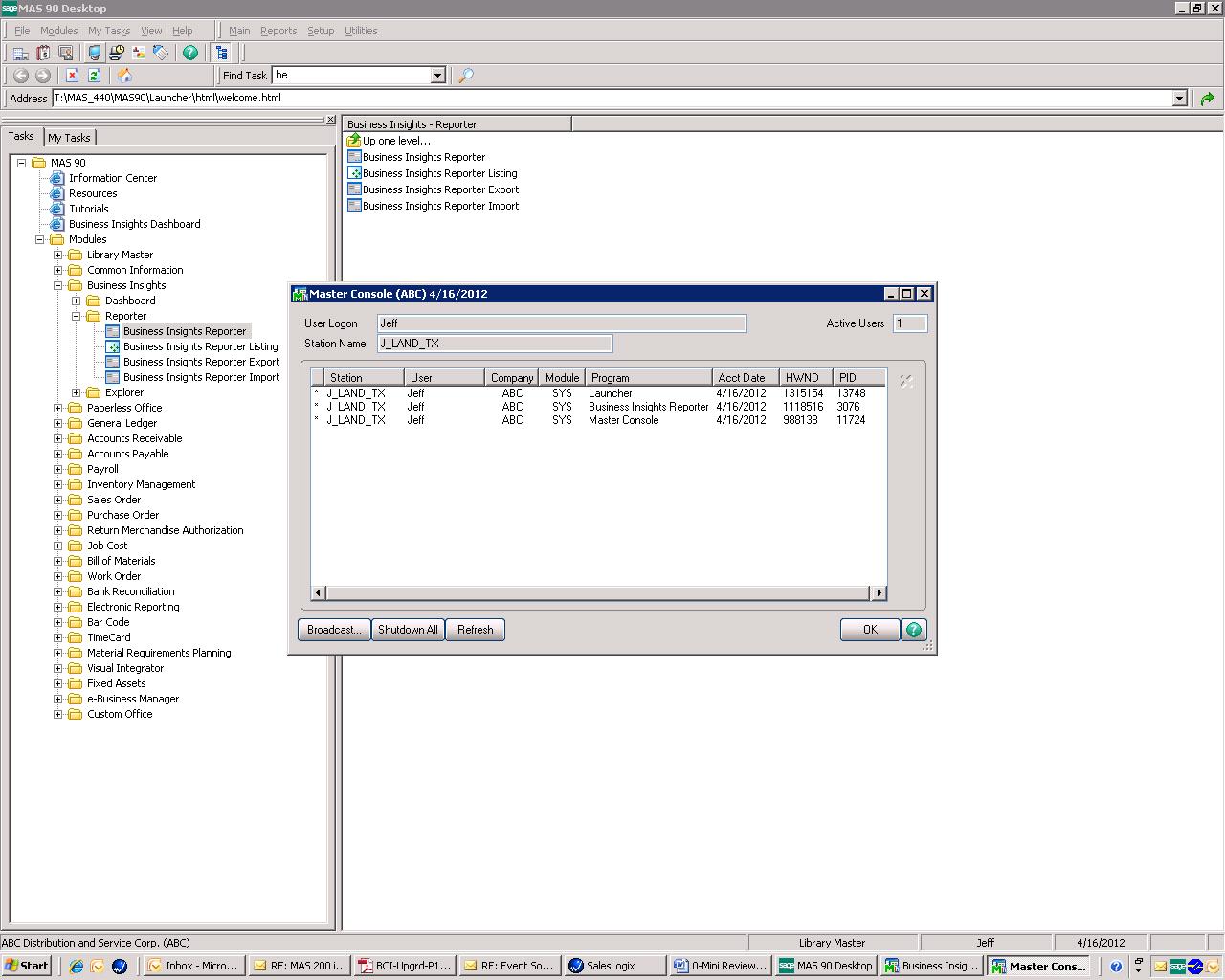
Task: Click the Home icon in the navigation toolbar
Action: pyautogui.click(x=124, y=76)
